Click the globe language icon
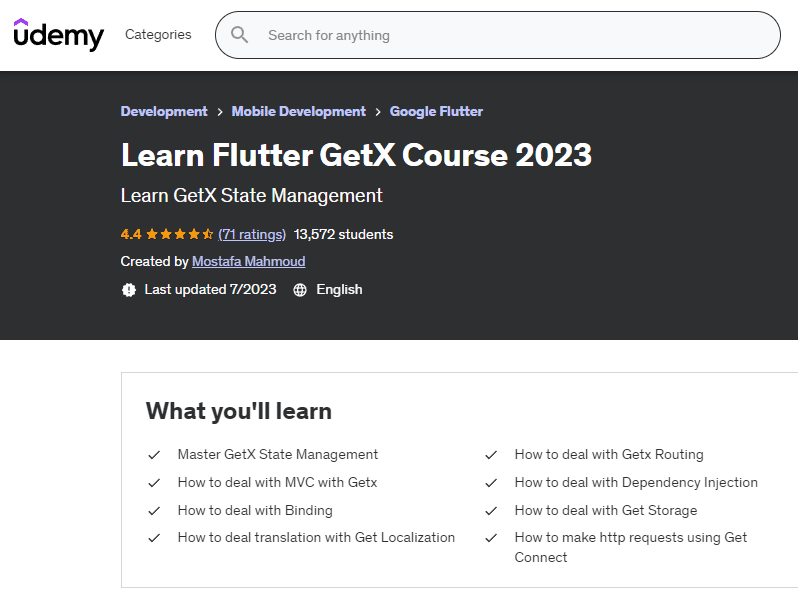This screenshot has width=798, height=597. pos(300,290)
